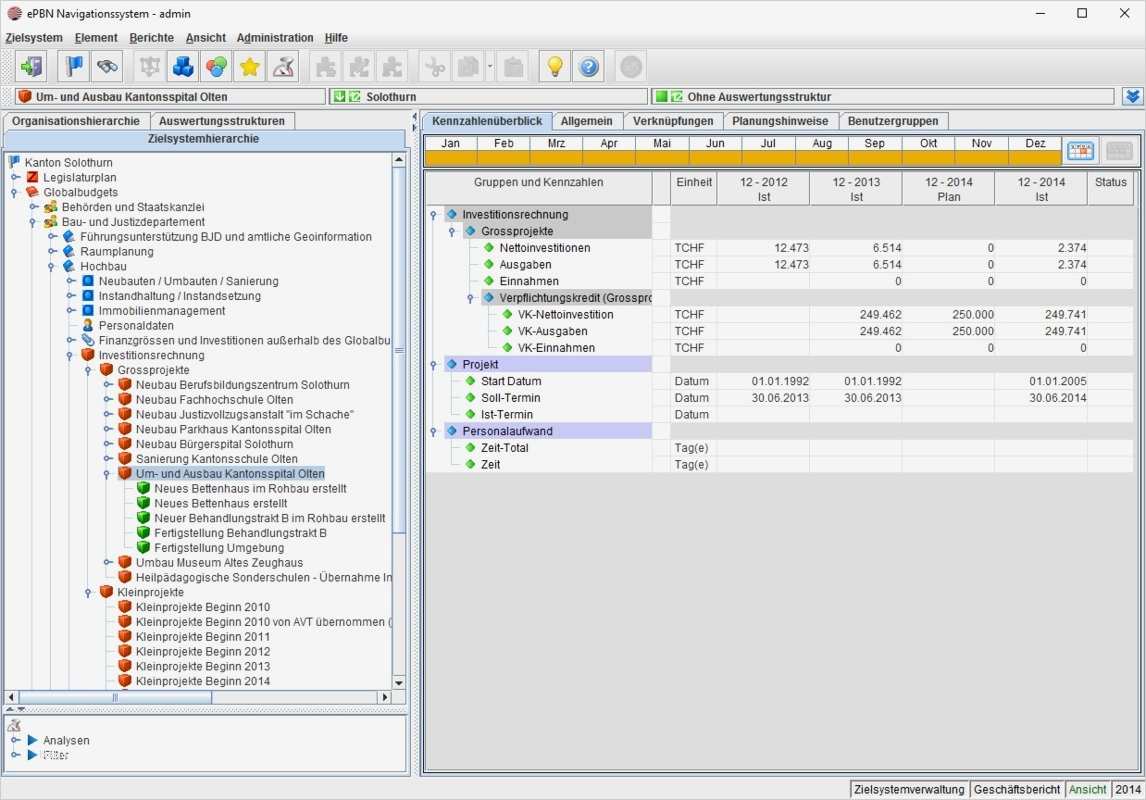Select Neubau Bürgerspital Solothurn in tree

pos(214,444)
